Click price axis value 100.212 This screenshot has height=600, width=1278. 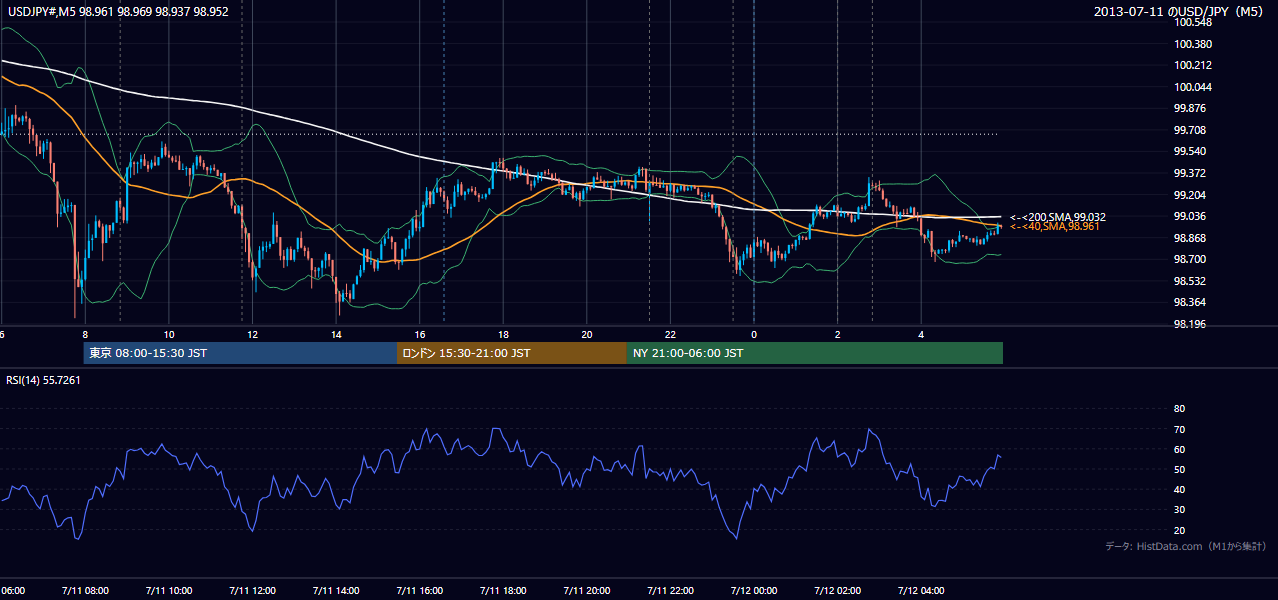(1193, 66)
